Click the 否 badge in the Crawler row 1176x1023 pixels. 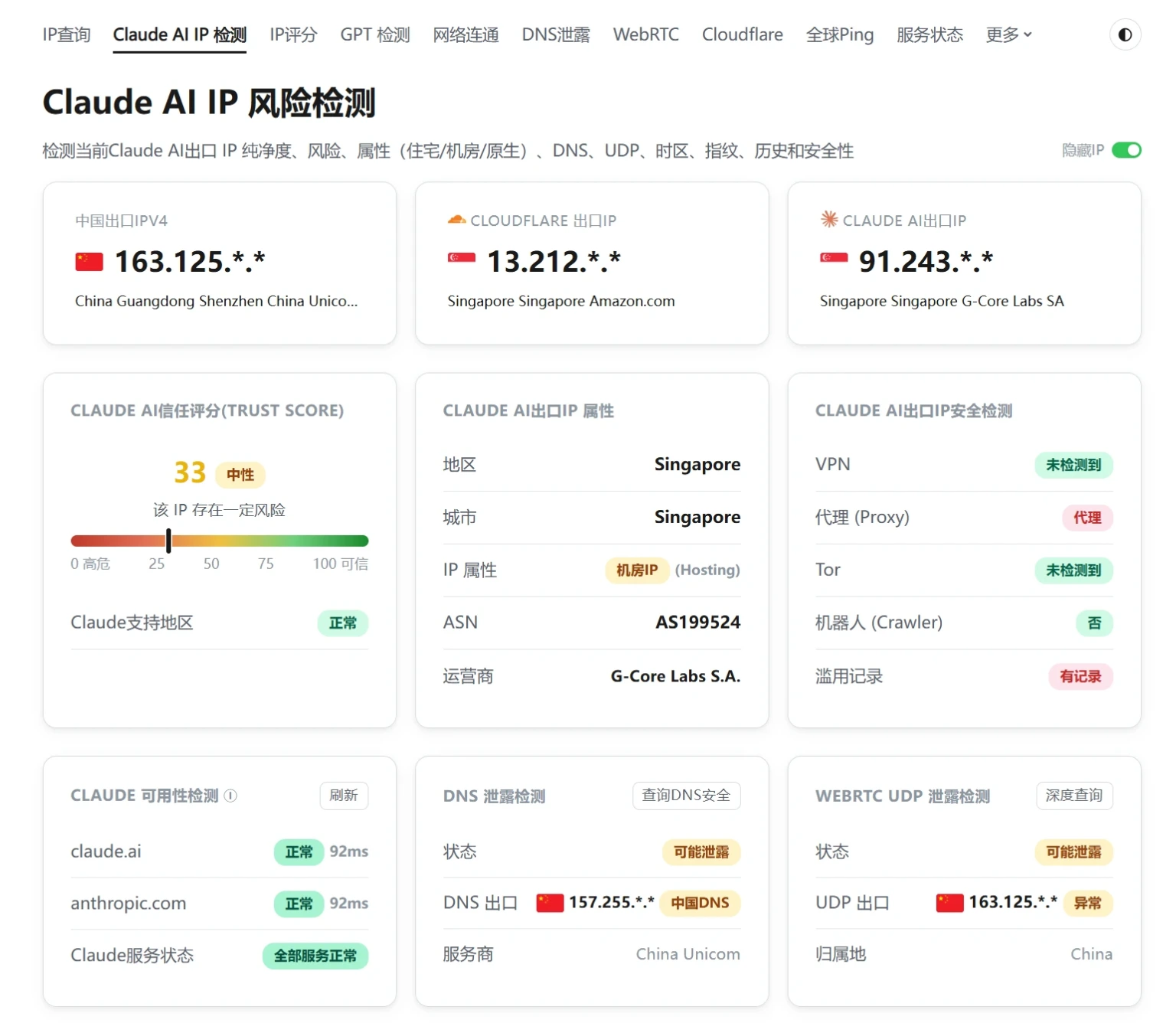[x=1094, y=623]
